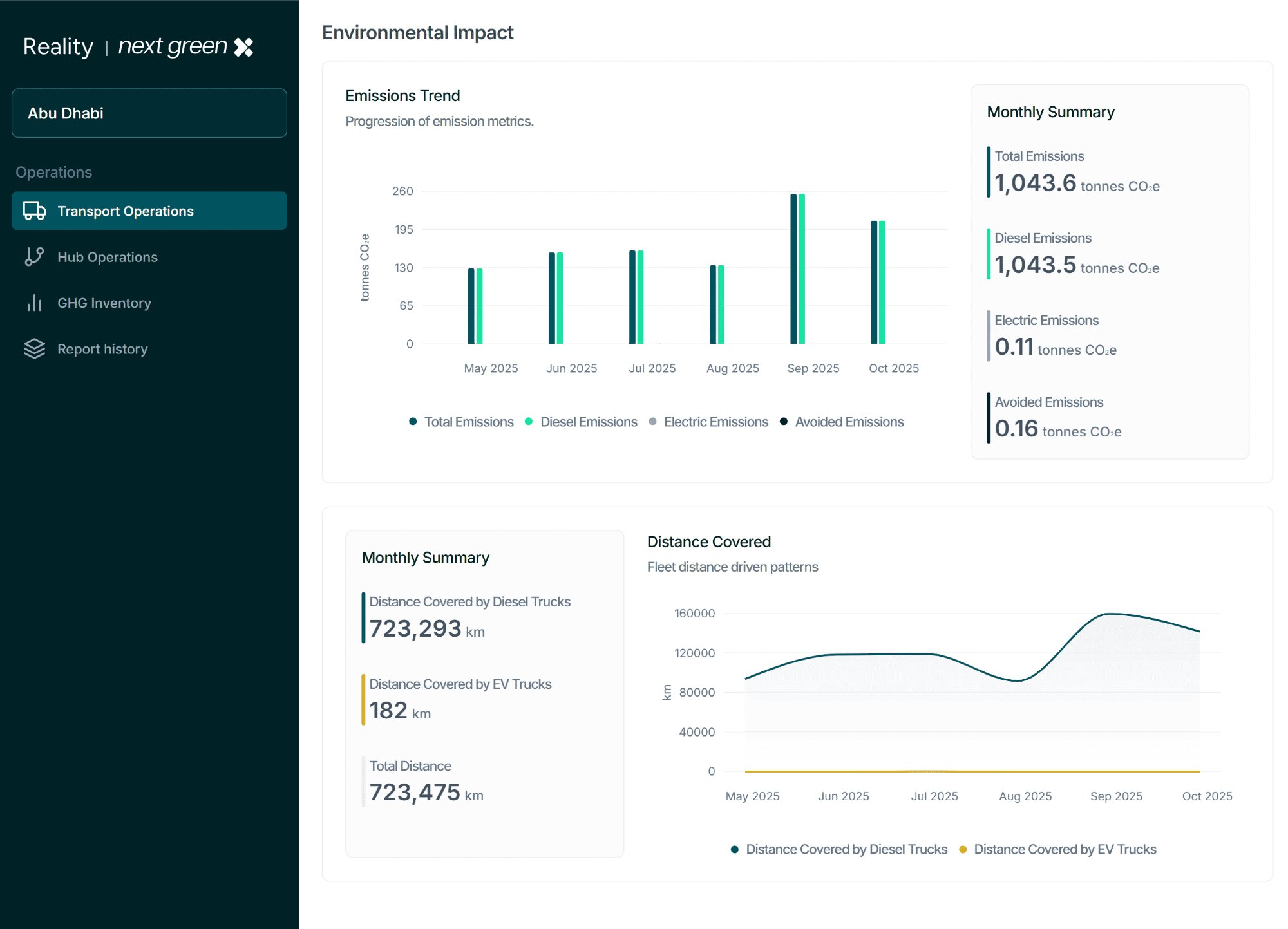Viewport: 1288px width, 929px height.
Task: Click the next green logo mark
Action: click(243, 46)
